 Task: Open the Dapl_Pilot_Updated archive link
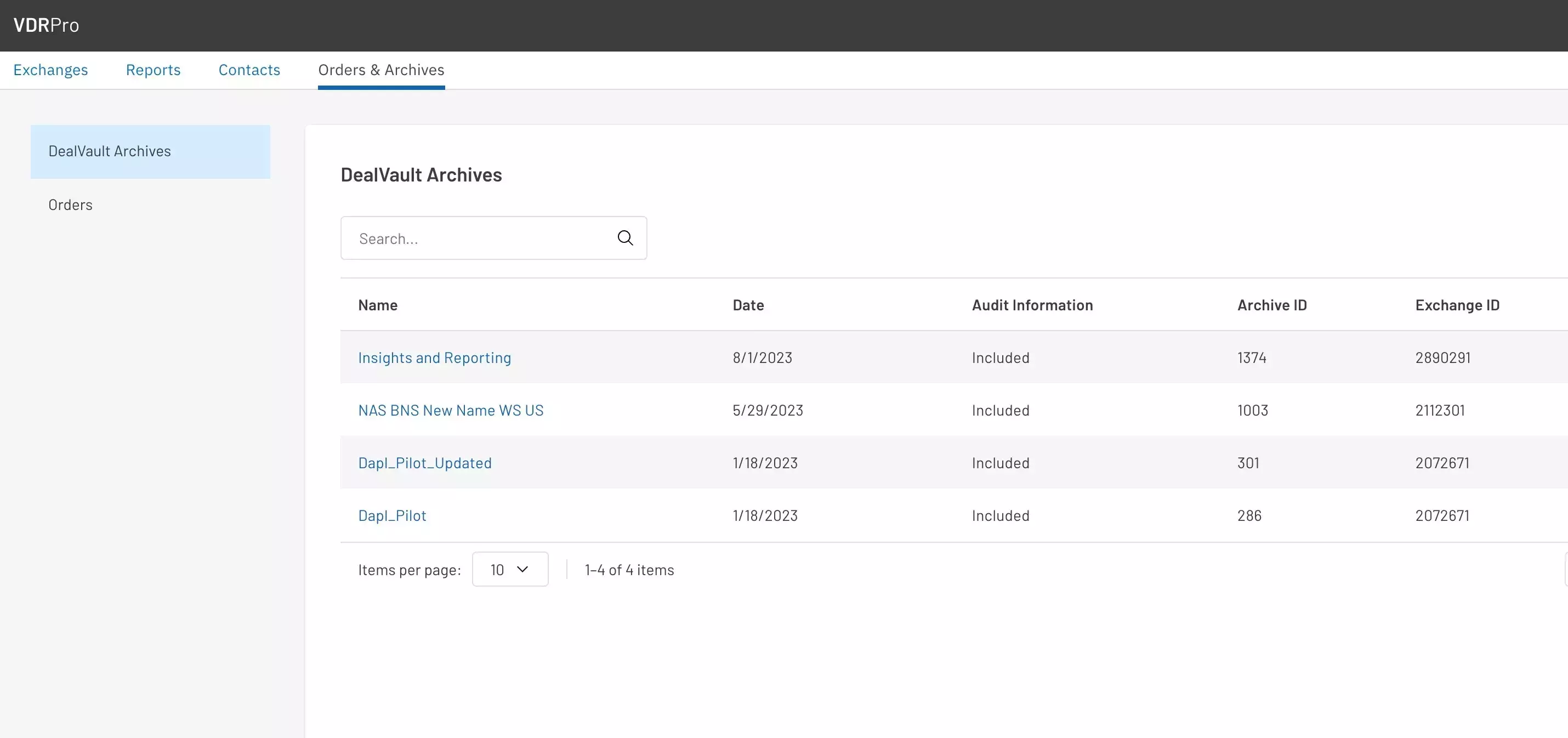[424, 463]
